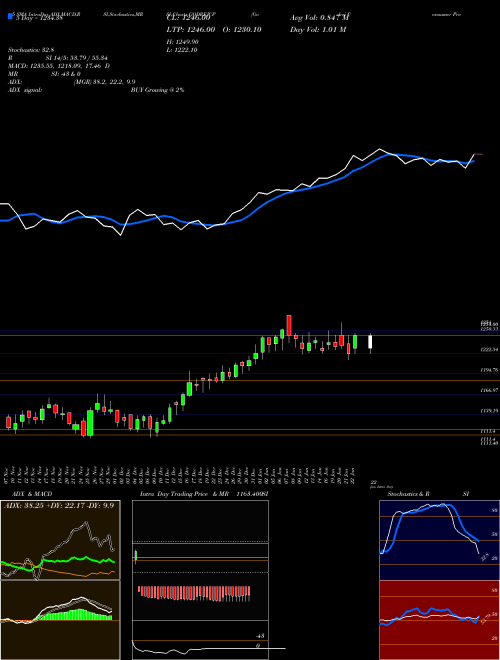Image resolution: width=500 pixels, height=660 pixels.
Task: Click the green intraday candle in the middle panel
Action: pos(136,556)
